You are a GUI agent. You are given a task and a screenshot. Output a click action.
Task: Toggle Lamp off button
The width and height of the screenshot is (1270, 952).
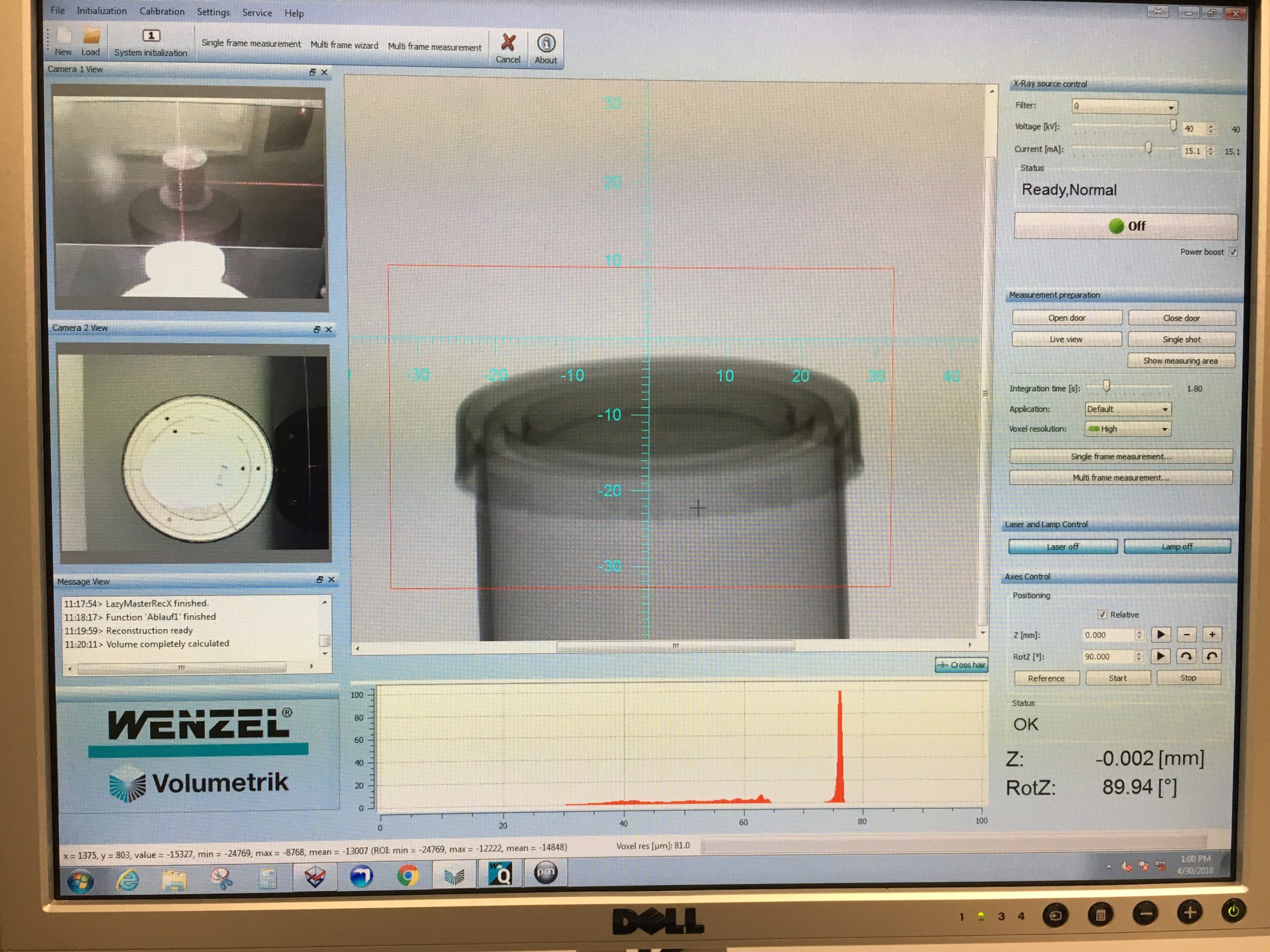[x=1177, y=546]
